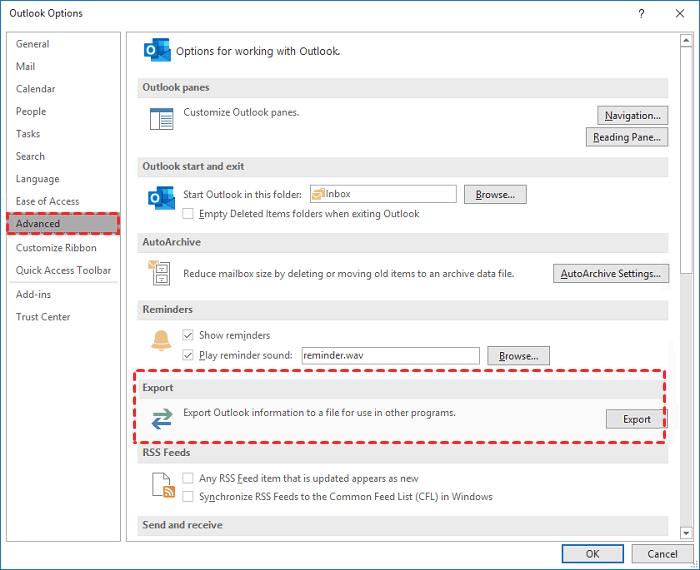Click the Export arrows icon
The width and height of the screenshot is (700, 570).
[162, 419]
